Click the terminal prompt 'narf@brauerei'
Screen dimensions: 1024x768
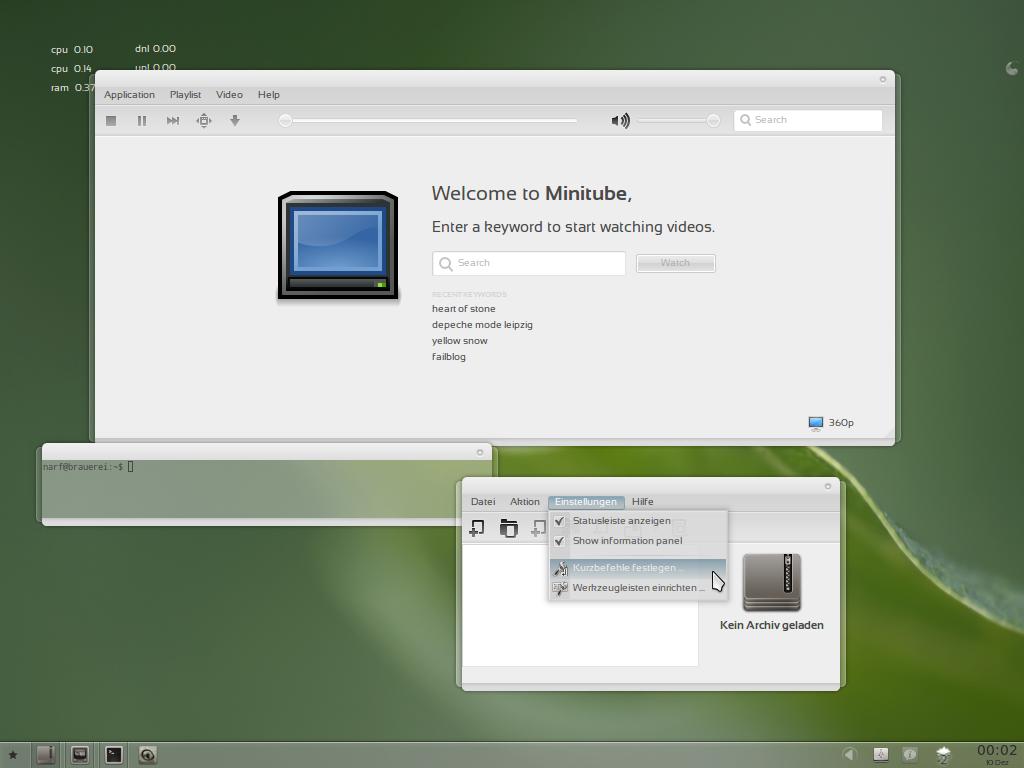pyautogui.click(x=83, y=467)
